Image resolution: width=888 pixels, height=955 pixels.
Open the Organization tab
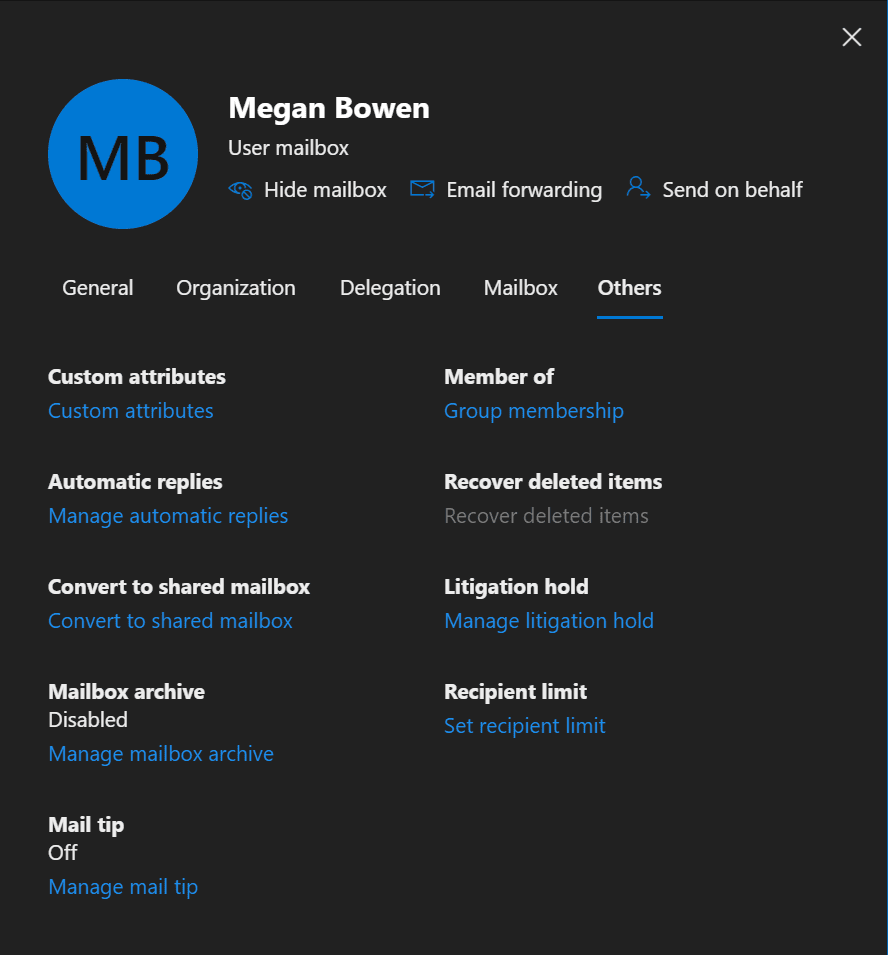click(x=236, y=288)
